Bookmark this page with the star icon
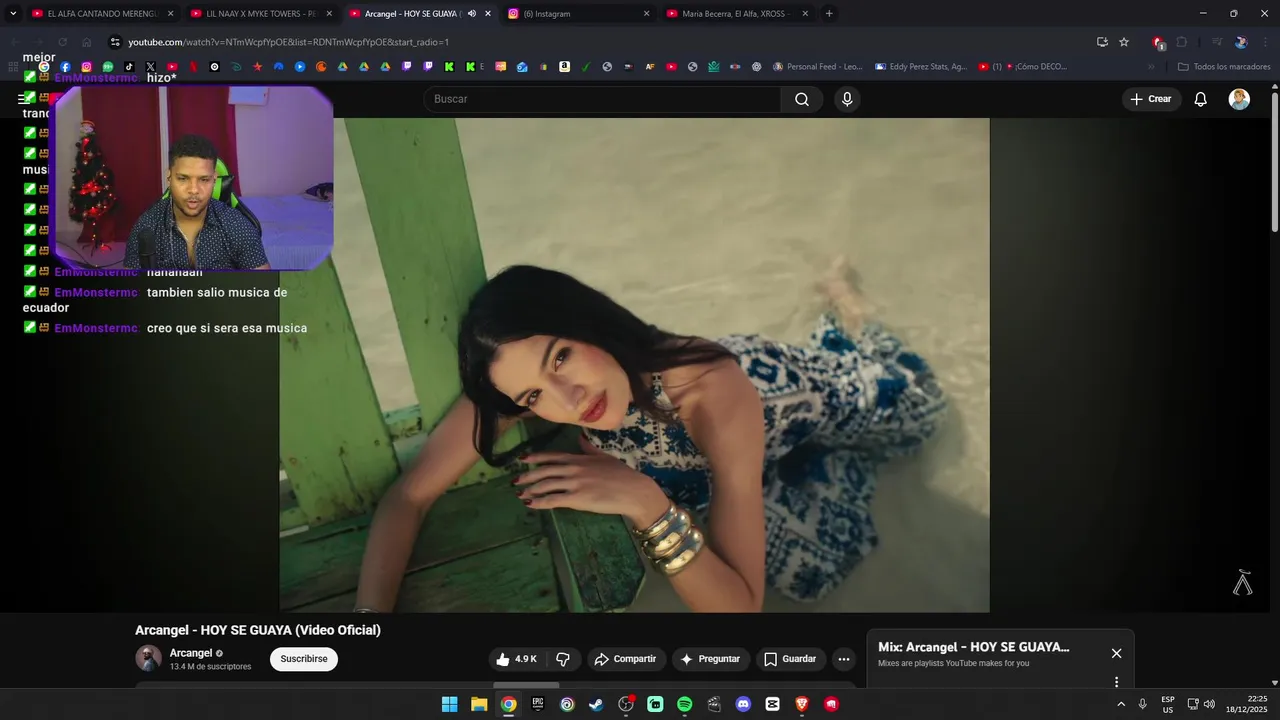 point(1124,42)
